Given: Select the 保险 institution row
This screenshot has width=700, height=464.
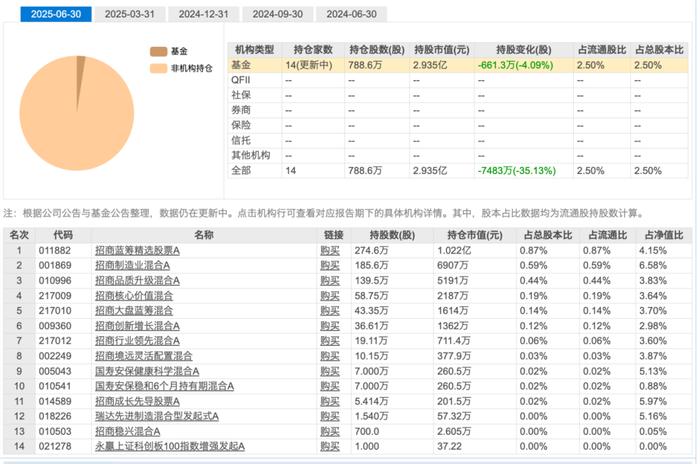Looking at the screenshot, I should tap(458, 125).
